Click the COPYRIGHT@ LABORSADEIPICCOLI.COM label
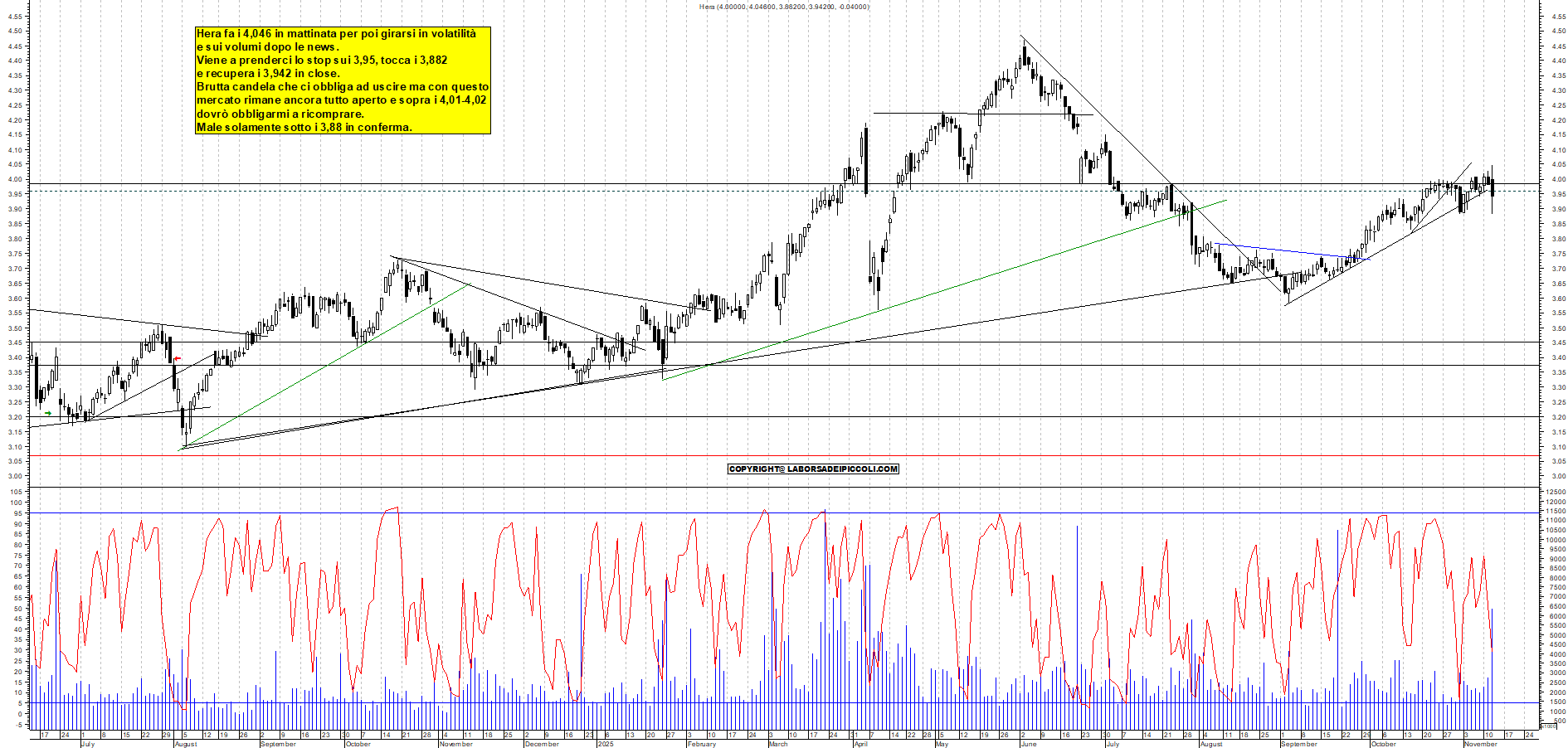1568x748 pixels. (x=813, y=469)
